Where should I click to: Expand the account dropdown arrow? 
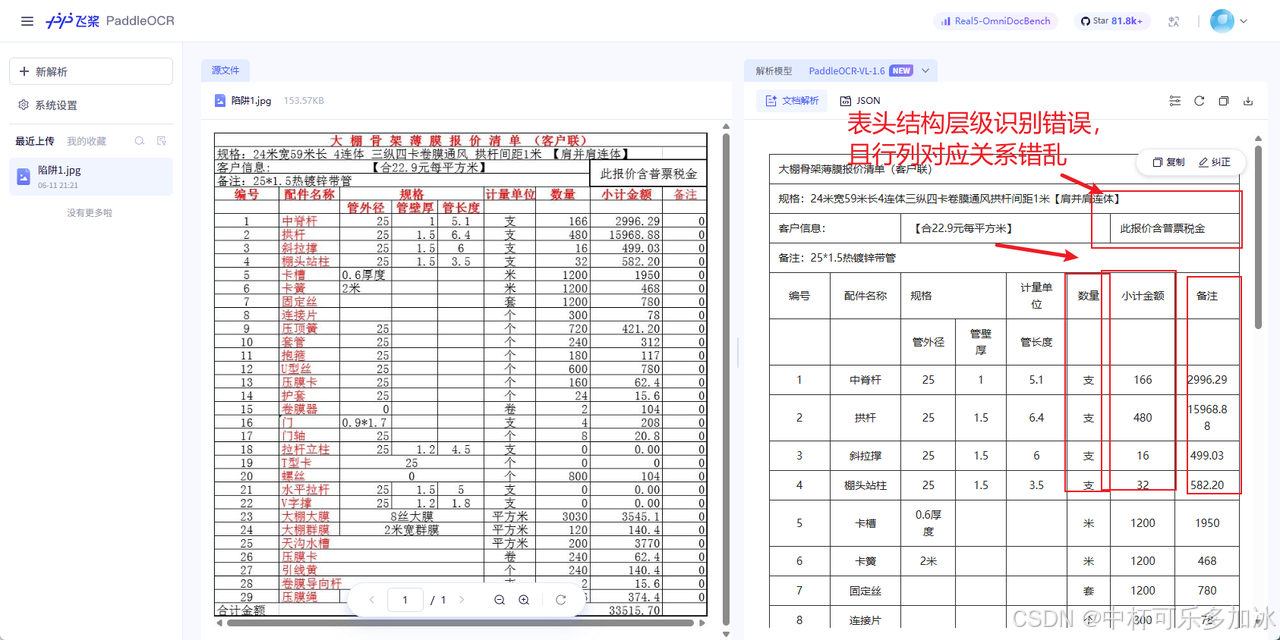tap(1244, 21)
